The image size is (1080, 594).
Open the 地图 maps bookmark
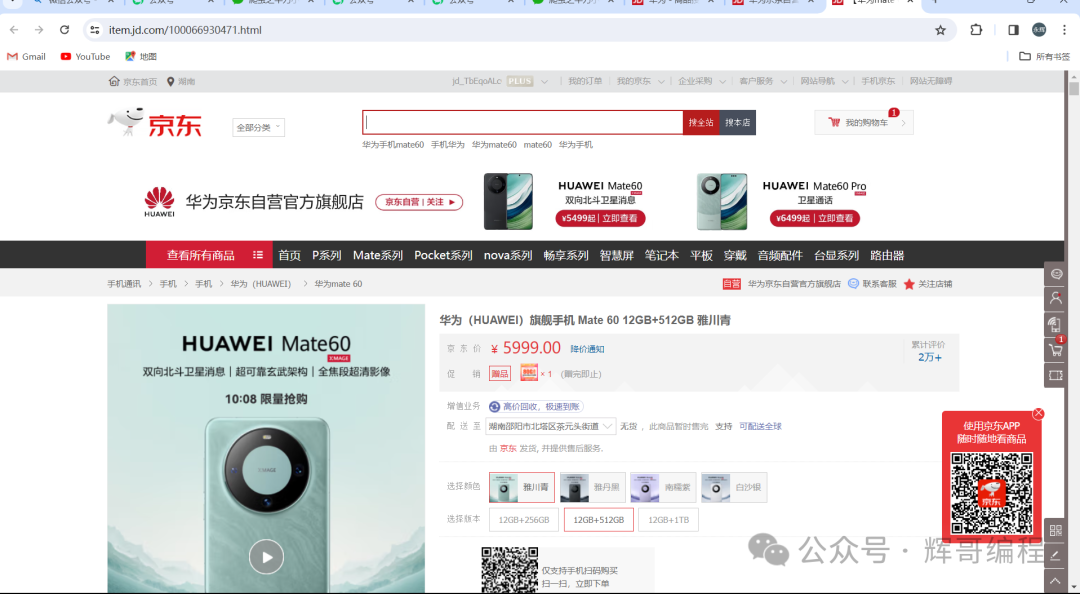141,57
